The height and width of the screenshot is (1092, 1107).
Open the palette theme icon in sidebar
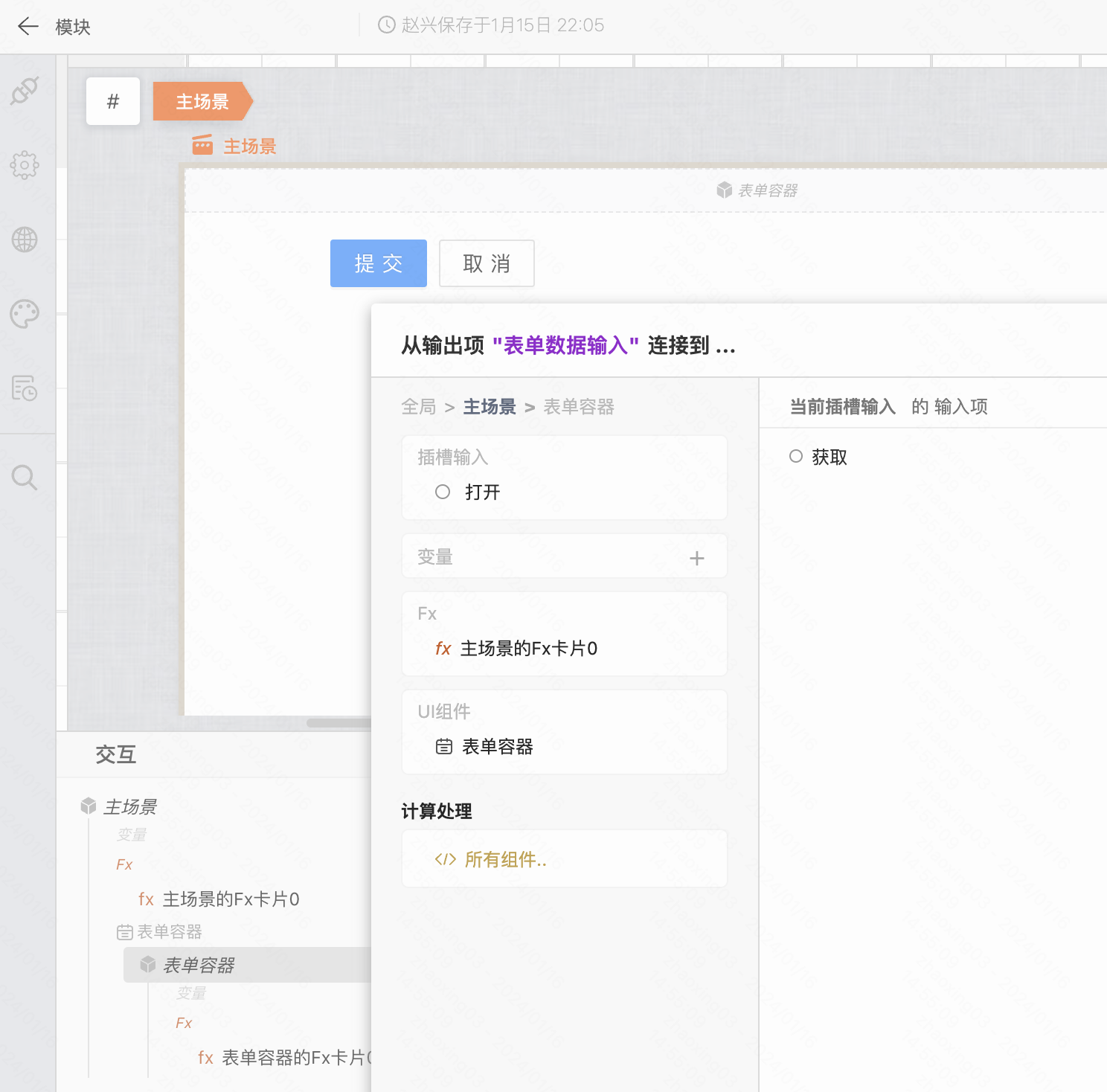coord(25,314)
